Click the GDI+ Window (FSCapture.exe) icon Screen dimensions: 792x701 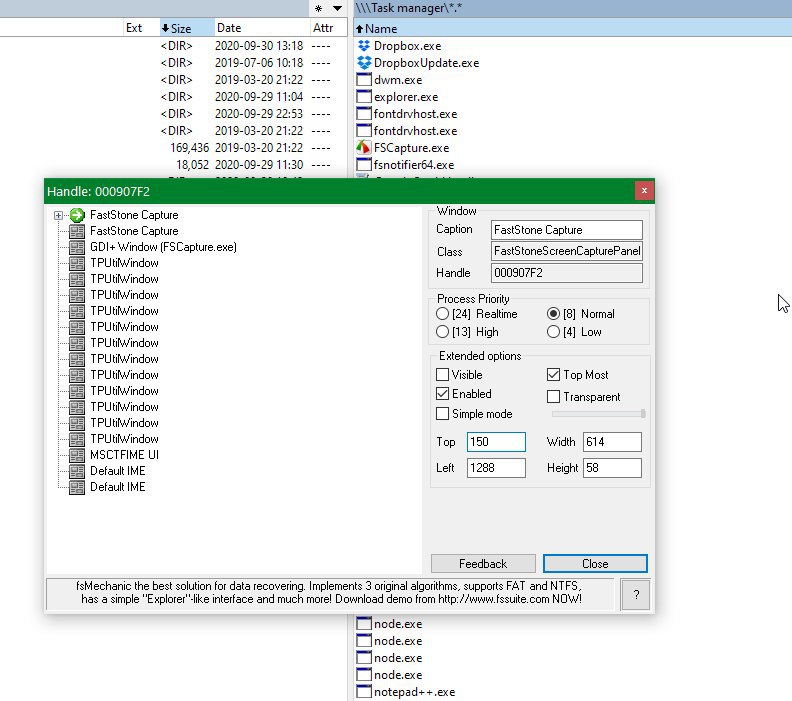click(x=77, y=247)
